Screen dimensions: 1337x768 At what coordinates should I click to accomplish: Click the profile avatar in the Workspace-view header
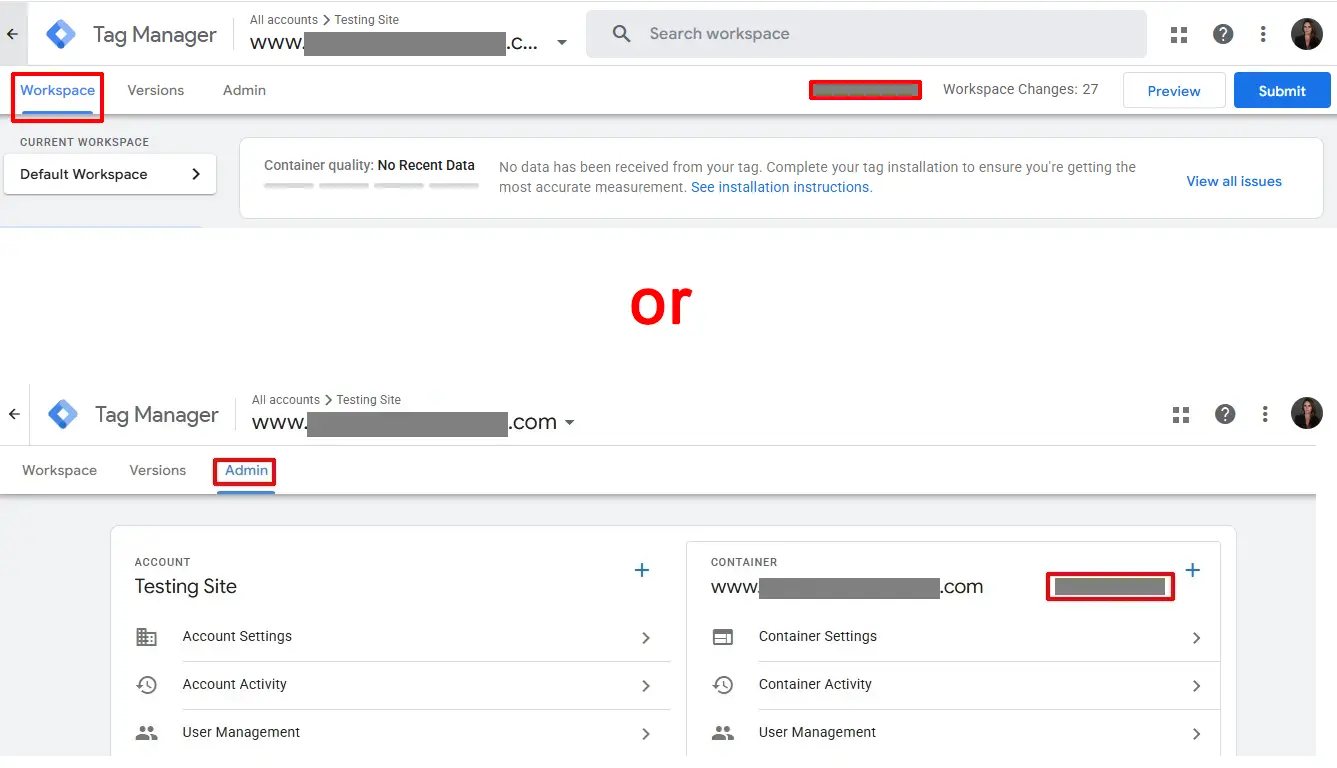[1307, 34]
